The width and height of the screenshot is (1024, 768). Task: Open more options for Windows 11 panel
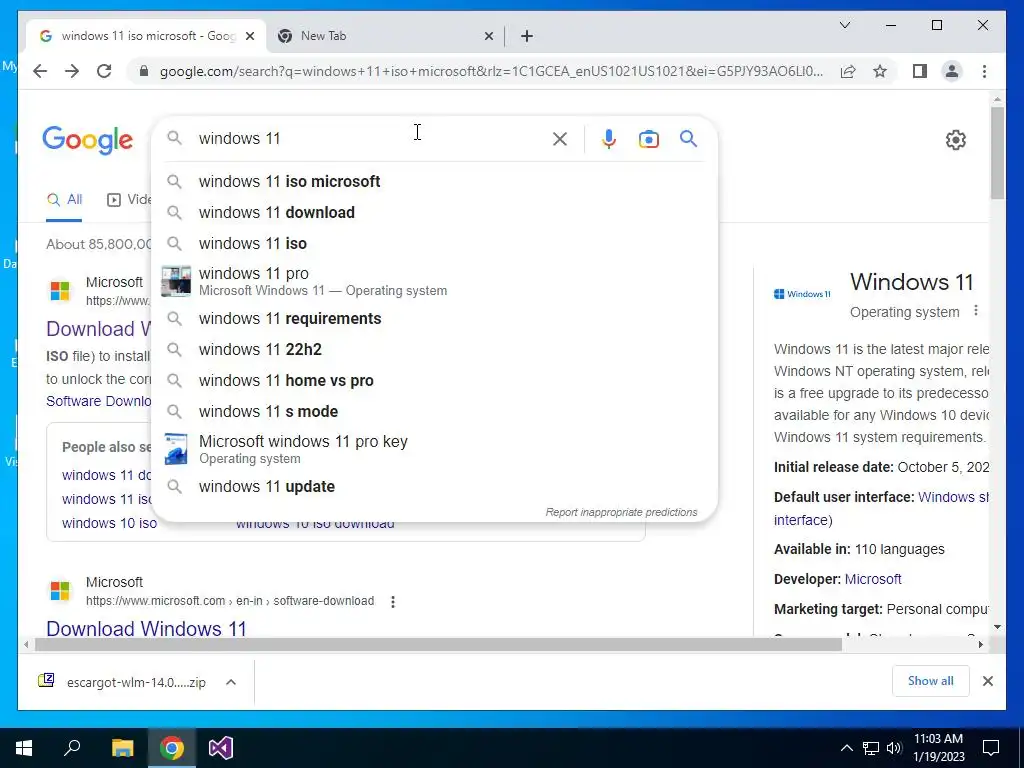coord(976,311)
